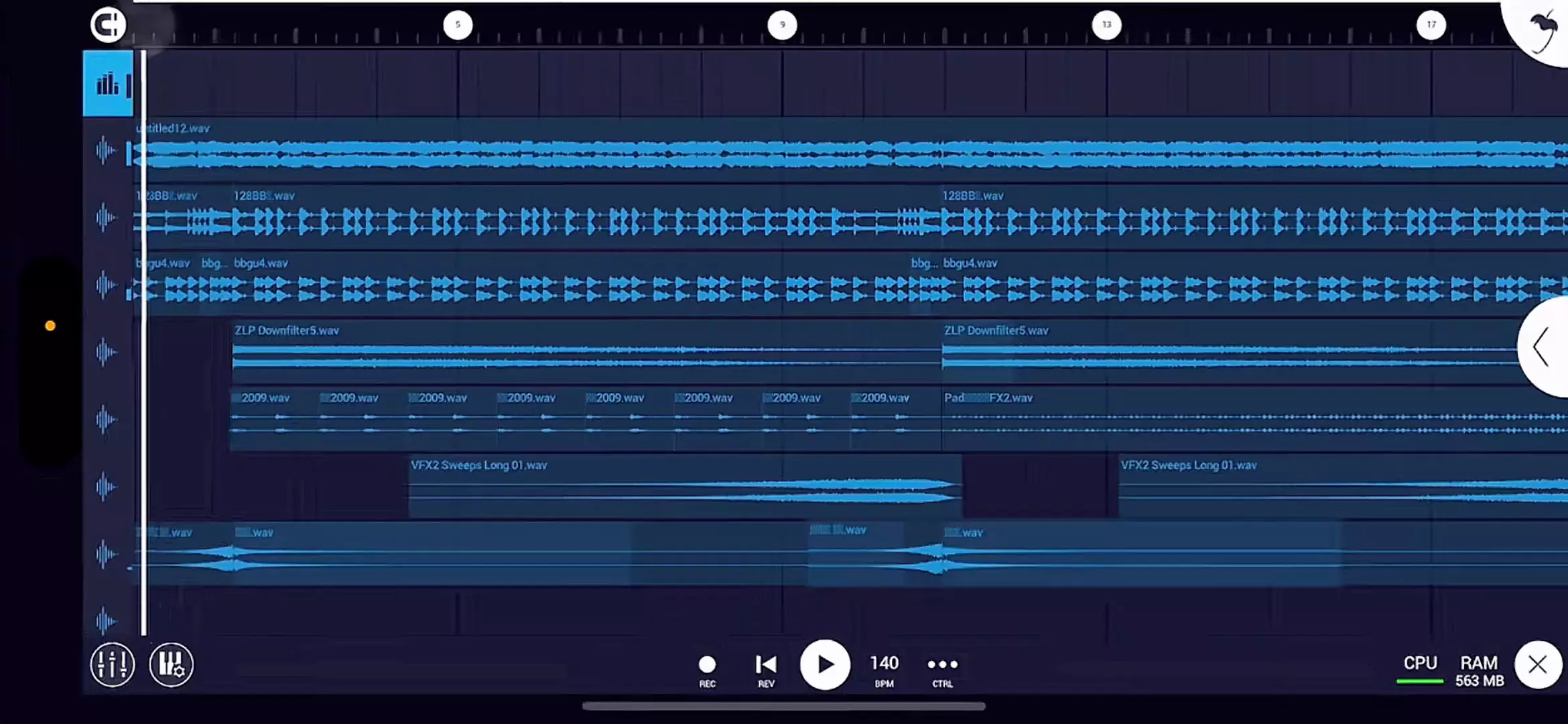Click the headphone icon at top-left
This screenshot has height=724, width=1568.
[x=108, y=25]
